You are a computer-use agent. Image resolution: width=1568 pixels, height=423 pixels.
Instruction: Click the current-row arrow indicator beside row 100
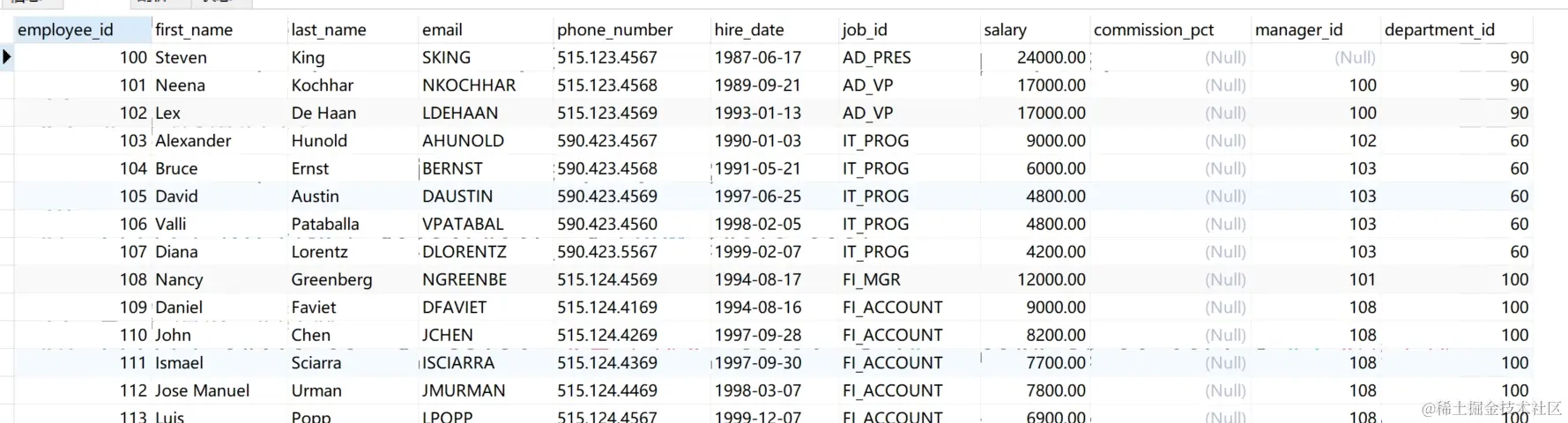[x=7, y=57]
